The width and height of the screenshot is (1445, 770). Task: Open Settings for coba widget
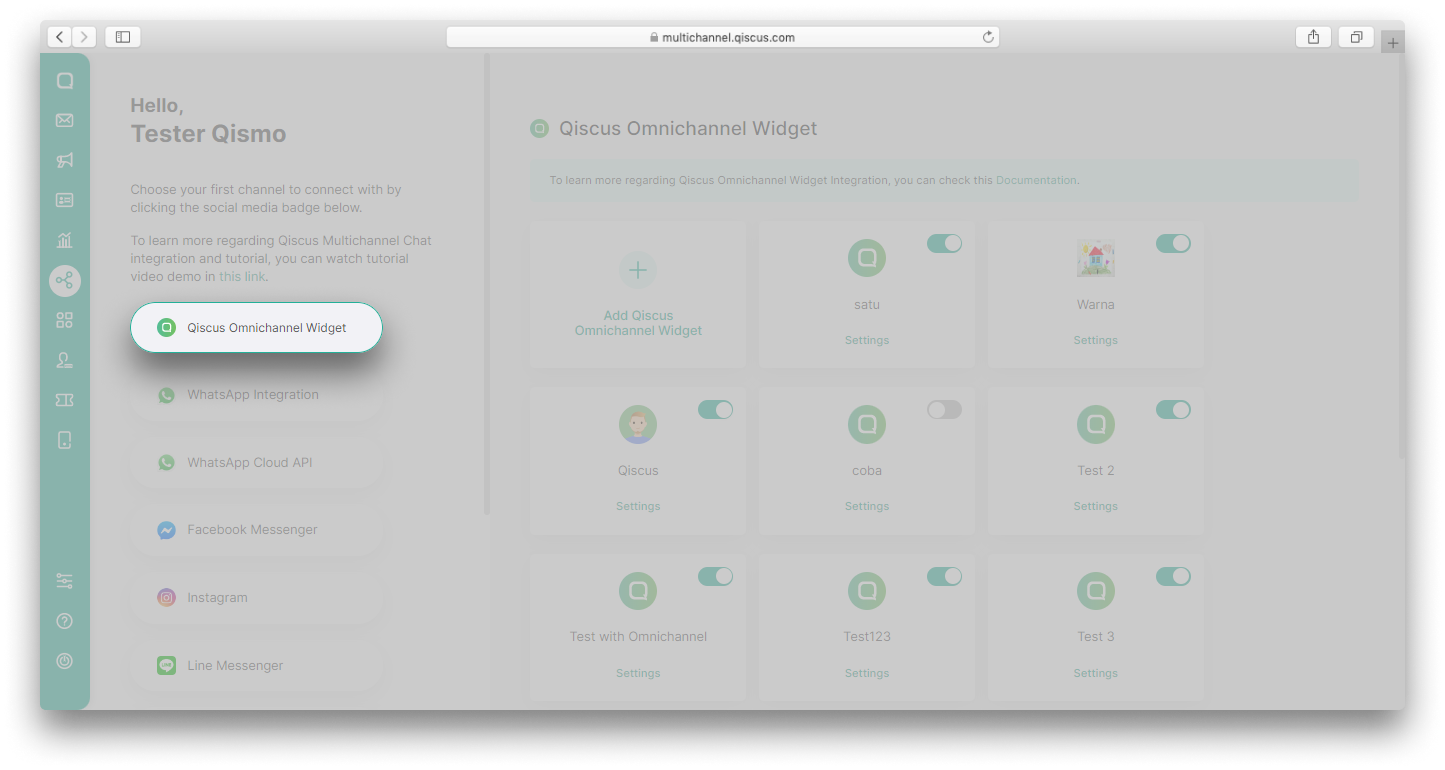click(867, 506)
